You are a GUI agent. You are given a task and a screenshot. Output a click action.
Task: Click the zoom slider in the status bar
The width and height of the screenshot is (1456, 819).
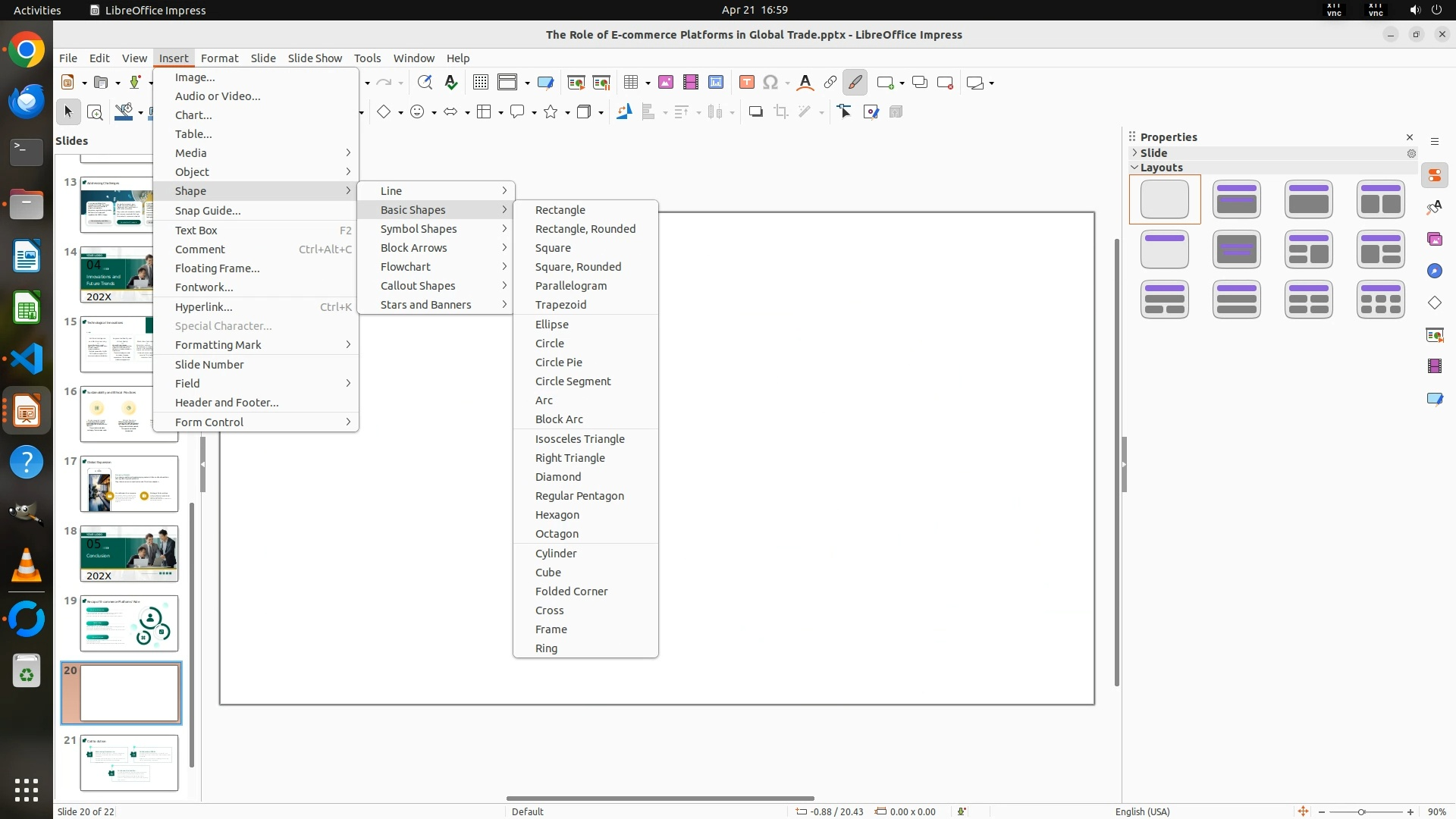pos(1361,811)
